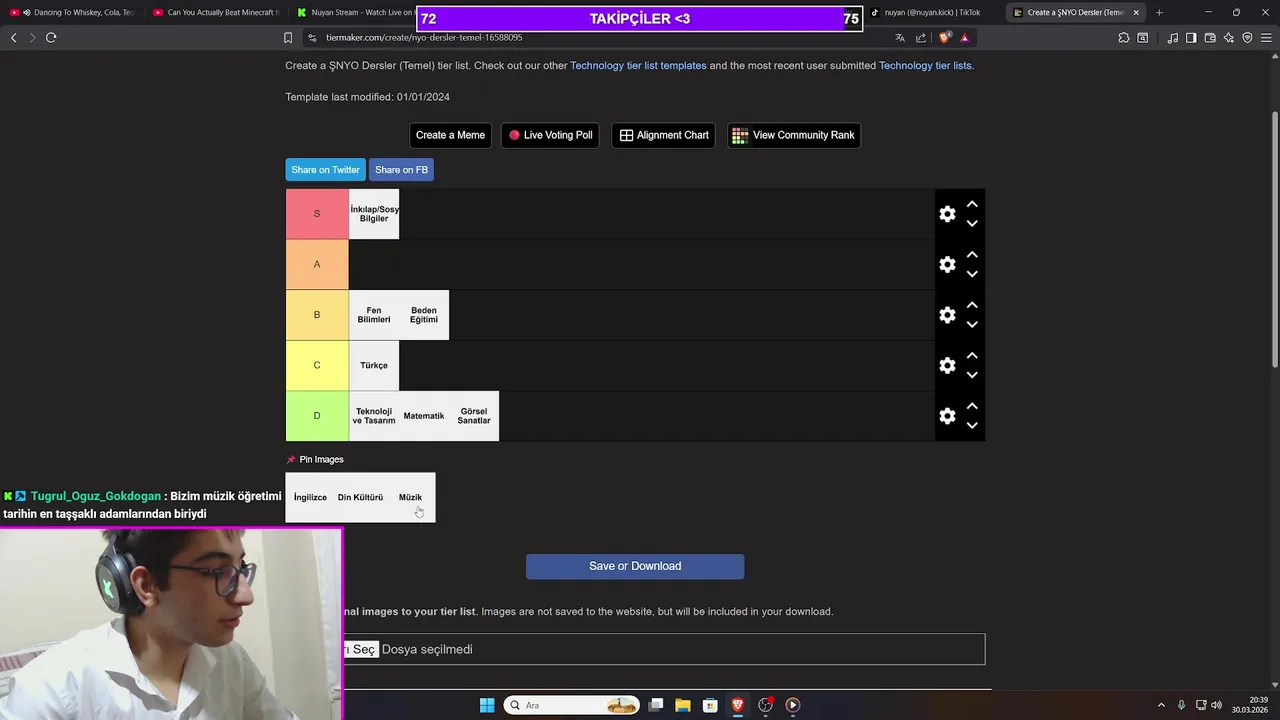The width and height of the screenshot is (1280, 720).
Task: Open Brave music playlist icon
Action: click(1172, 38)
